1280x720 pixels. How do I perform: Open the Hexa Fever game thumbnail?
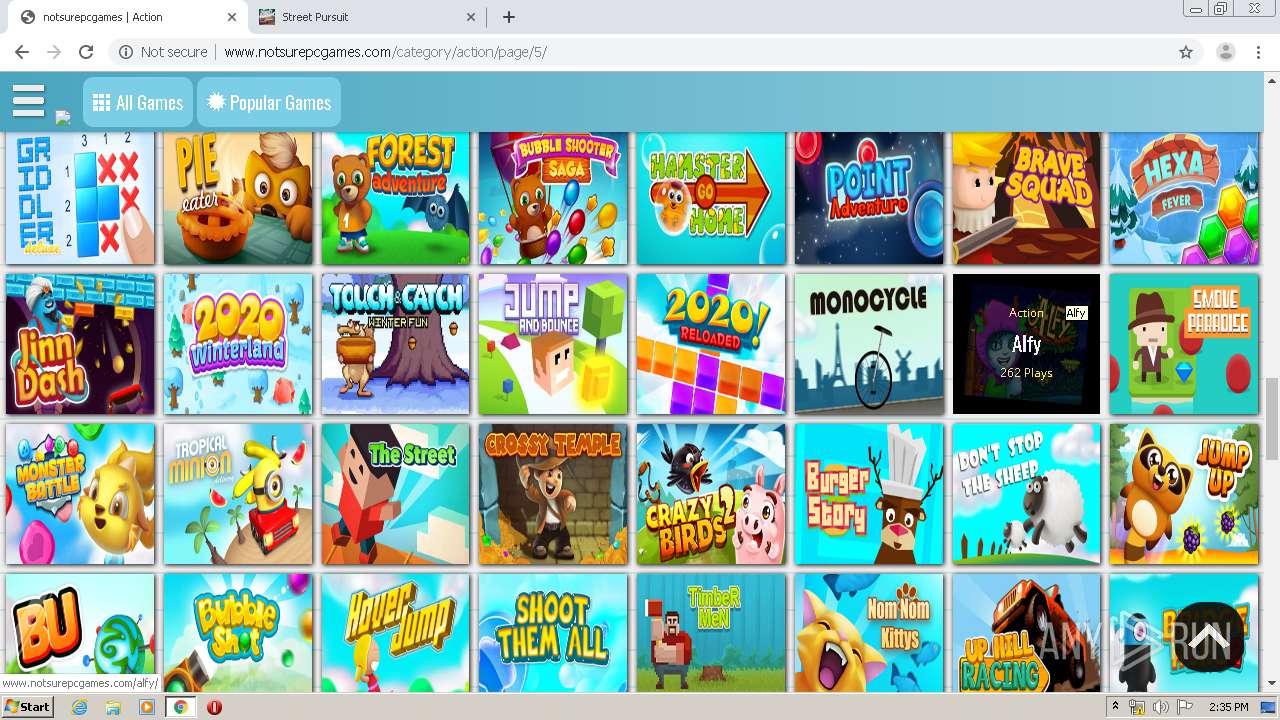pyautogui.click(x=1184, y=198)
